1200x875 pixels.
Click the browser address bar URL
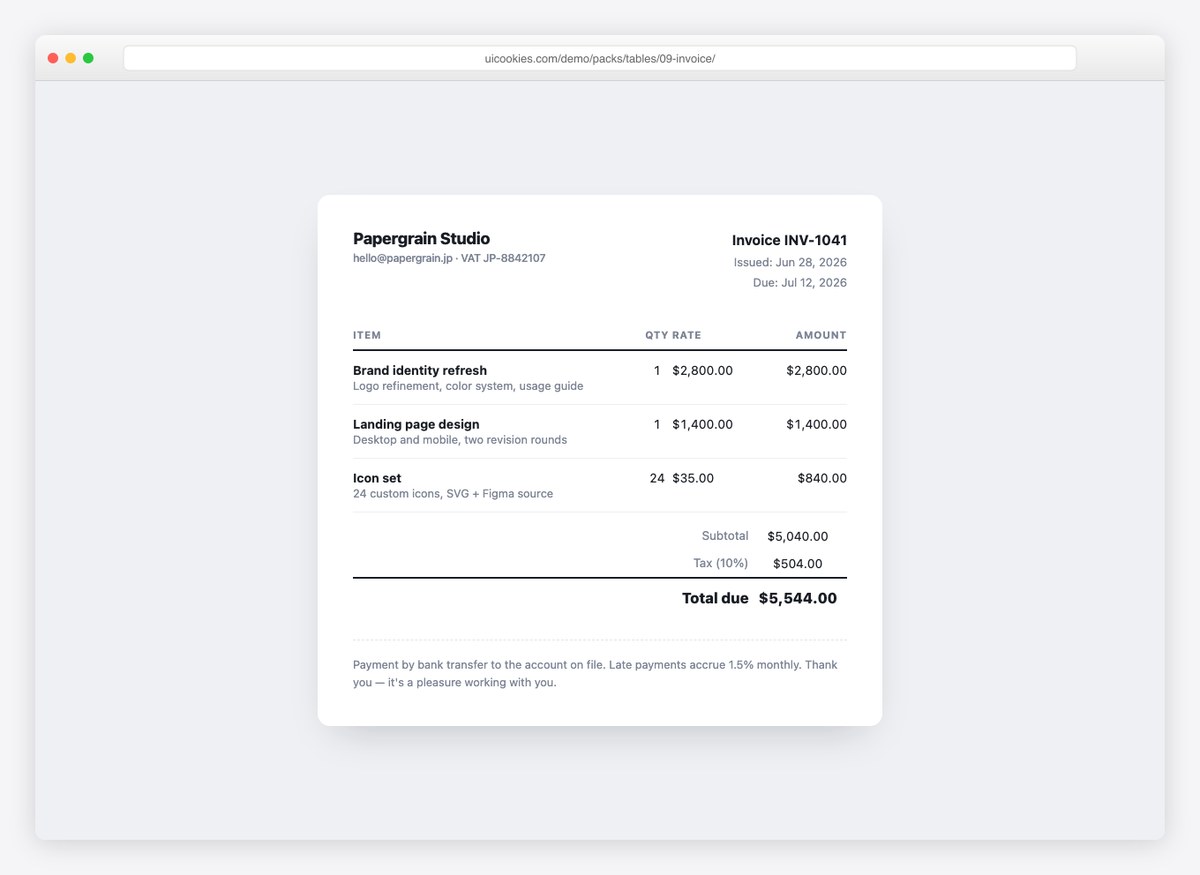pos(600,59)
